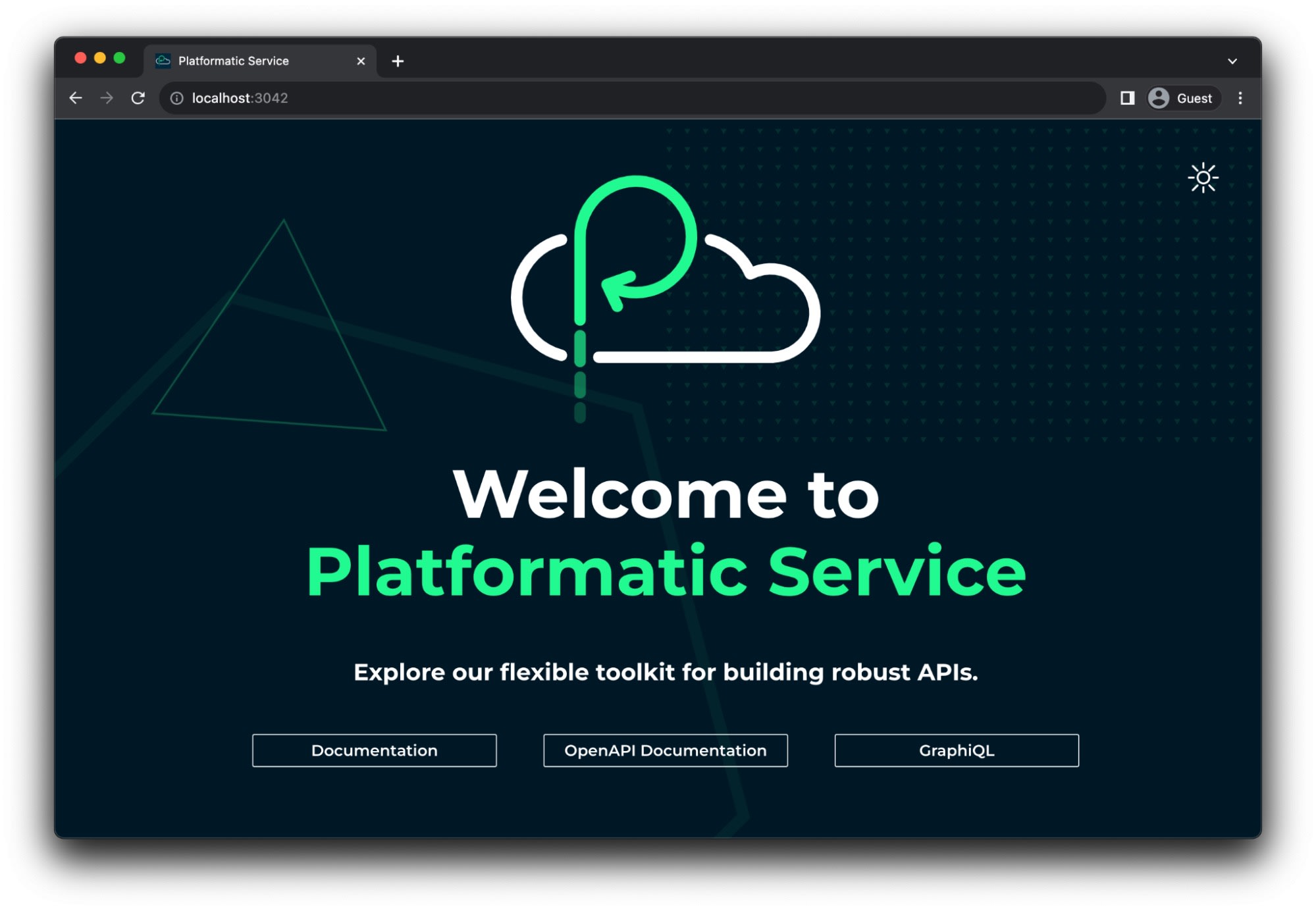
Task: Open the Guest profile menu
Action: point(1183,98)
